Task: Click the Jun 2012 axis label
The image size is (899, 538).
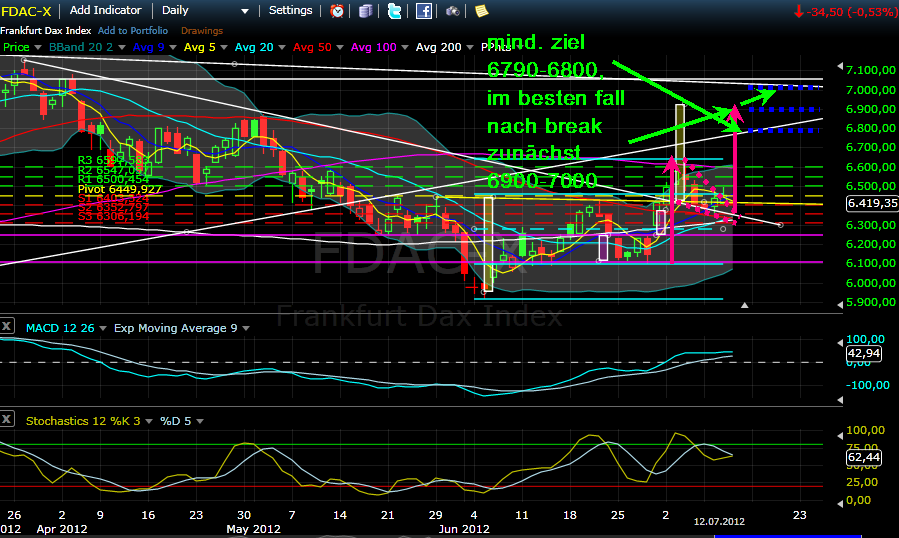Action: (464, 529)
